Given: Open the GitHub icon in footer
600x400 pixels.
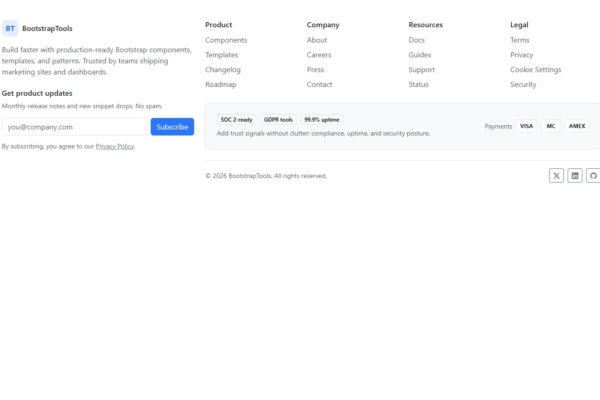Looking at the screenshot, I should coord(593,175).
